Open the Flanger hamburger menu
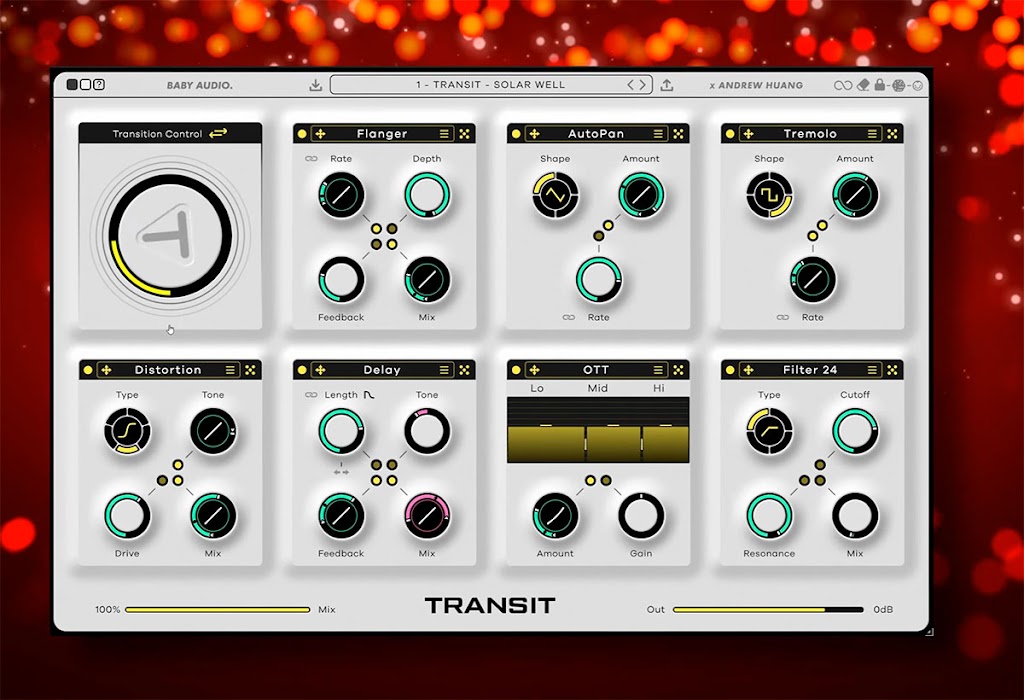Viewport: 1024px width, 700px height. pos(444,134)
